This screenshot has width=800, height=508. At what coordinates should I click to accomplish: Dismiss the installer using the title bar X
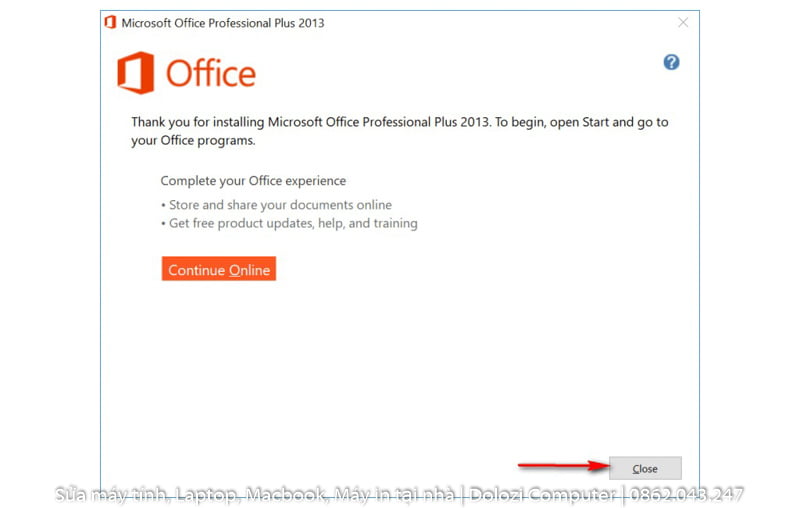[x=683, y=22]
